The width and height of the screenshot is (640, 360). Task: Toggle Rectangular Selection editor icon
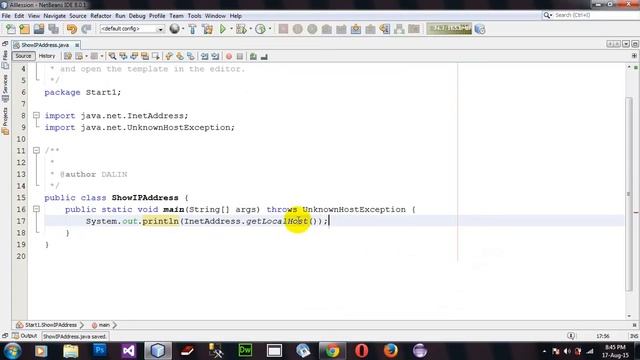(156, 56)
